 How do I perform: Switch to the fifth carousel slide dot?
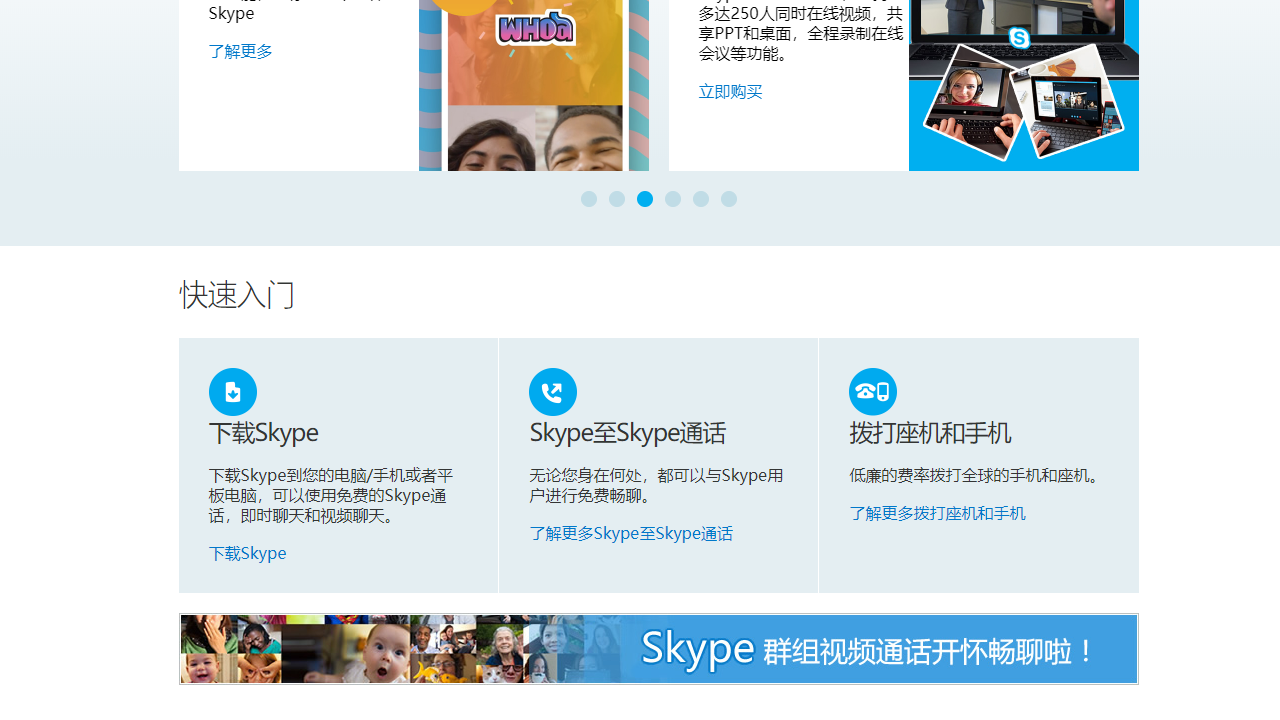point(700,199)
